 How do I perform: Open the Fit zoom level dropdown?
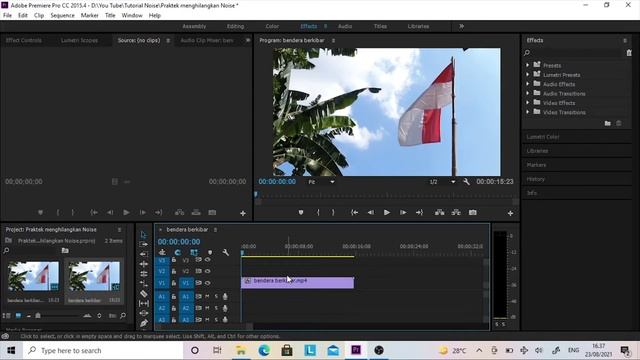321,182
